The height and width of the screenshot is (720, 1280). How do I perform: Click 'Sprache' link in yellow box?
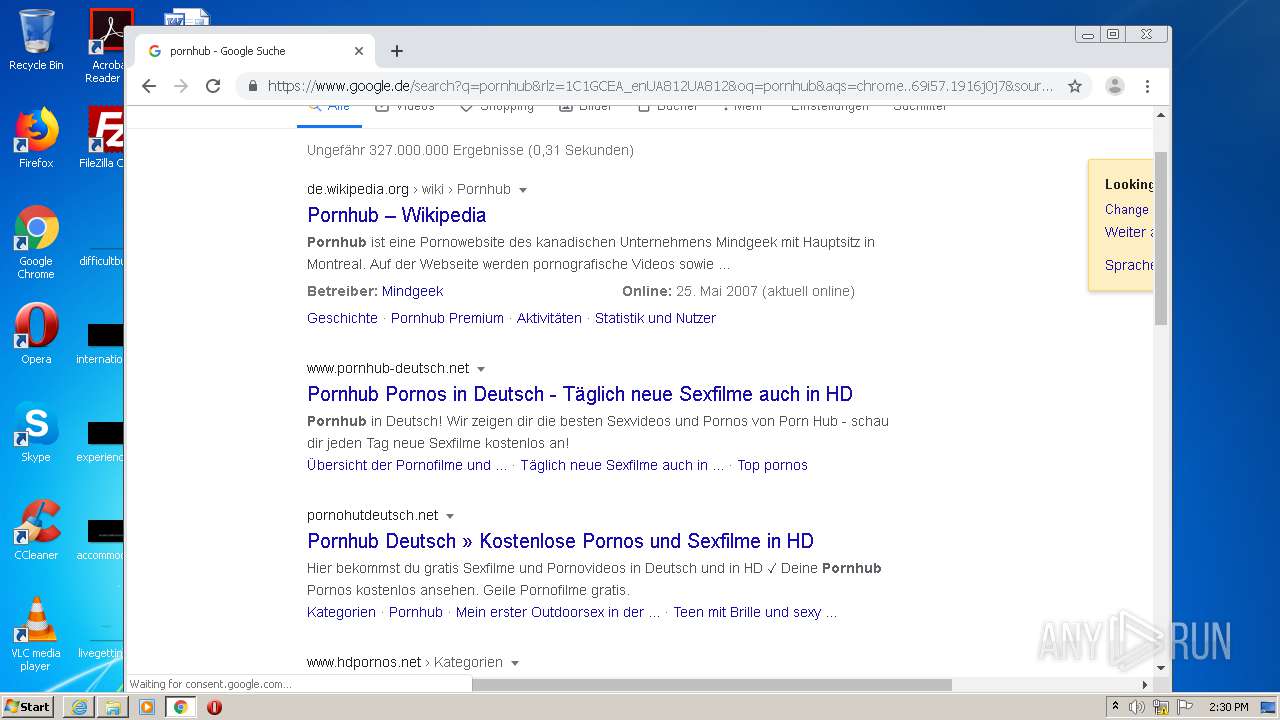1129,265
